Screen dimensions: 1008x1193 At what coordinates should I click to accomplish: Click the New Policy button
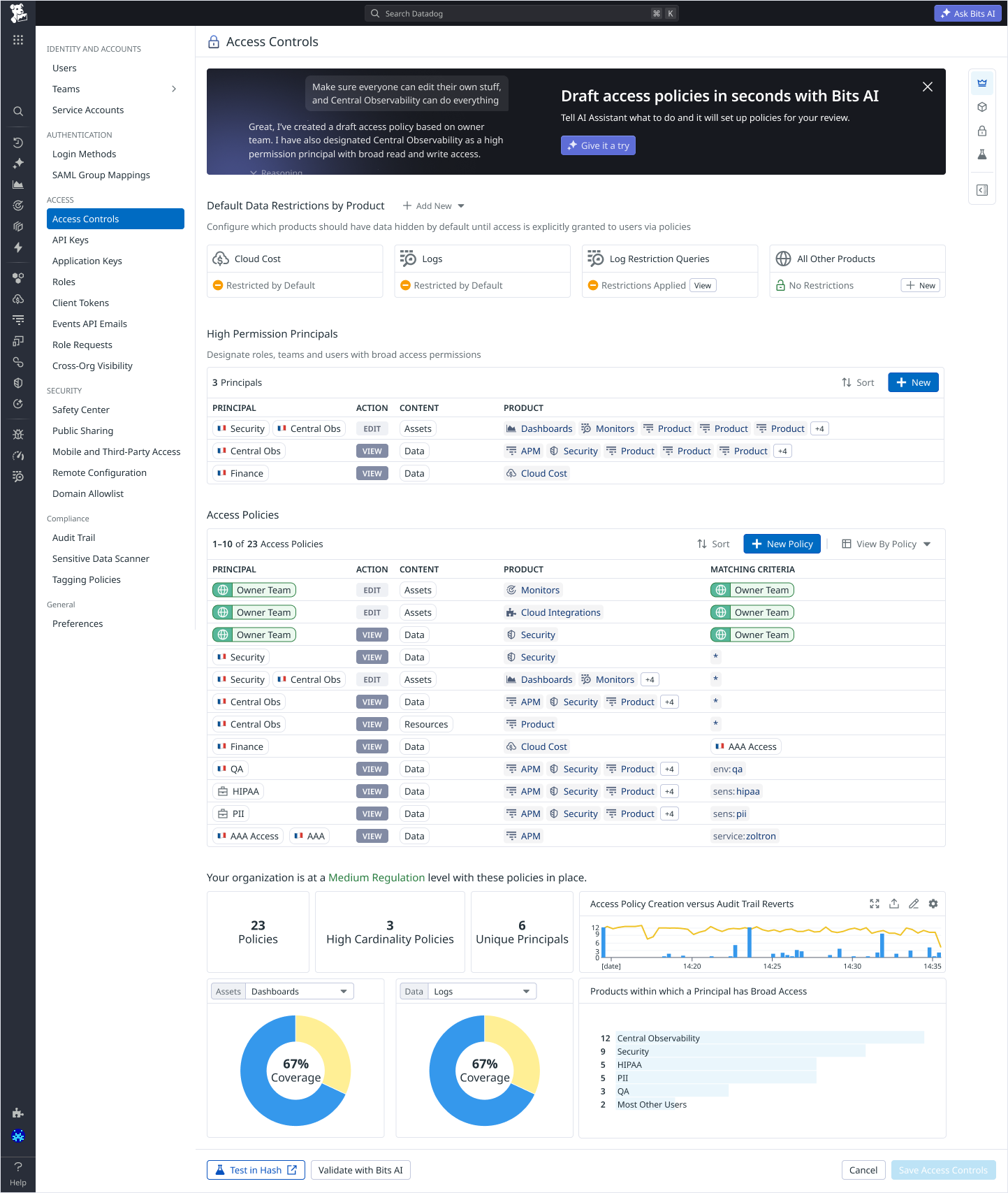point(782,544)
